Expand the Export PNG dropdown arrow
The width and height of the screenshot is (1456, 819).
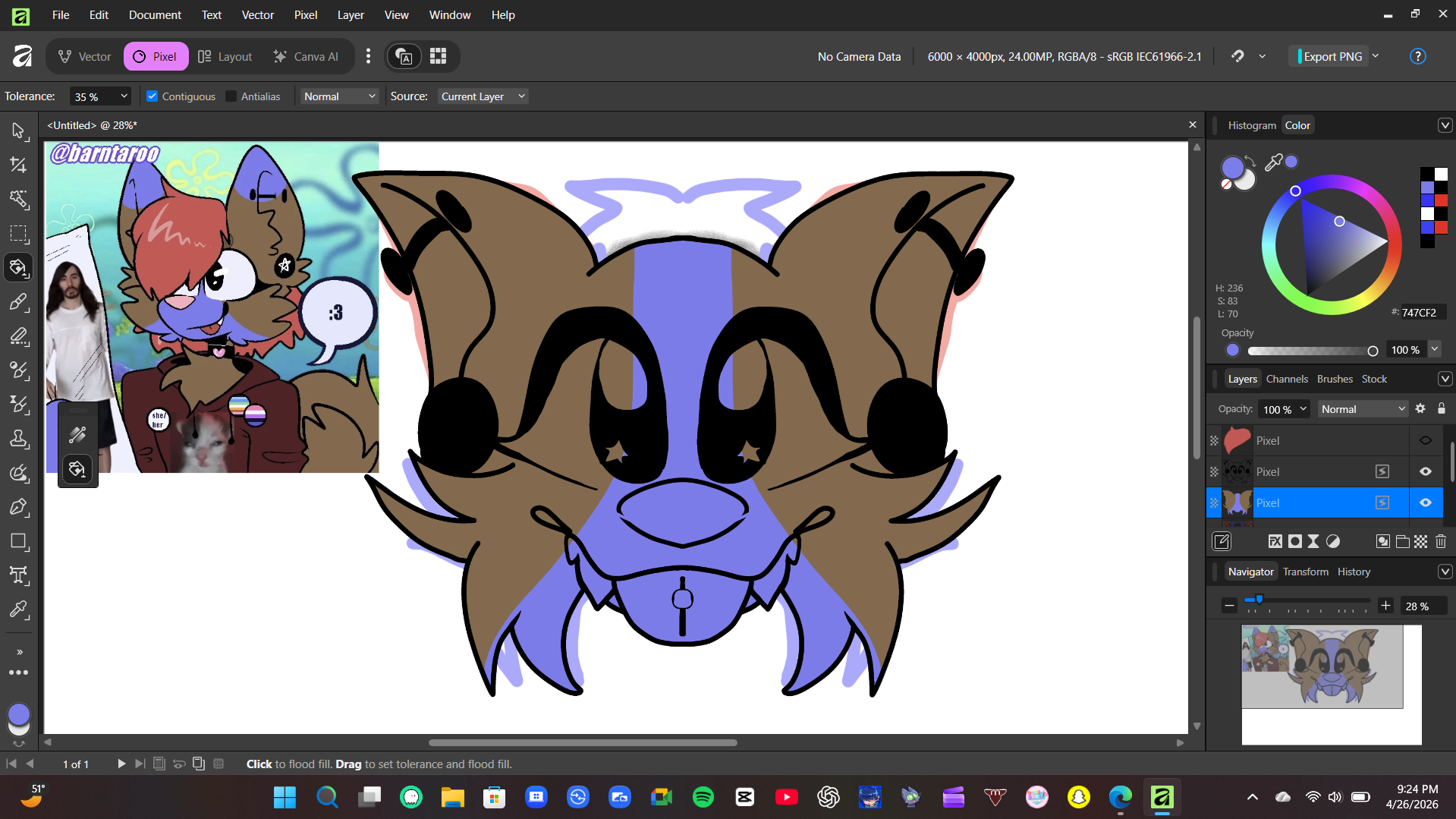click(1376, 56)
